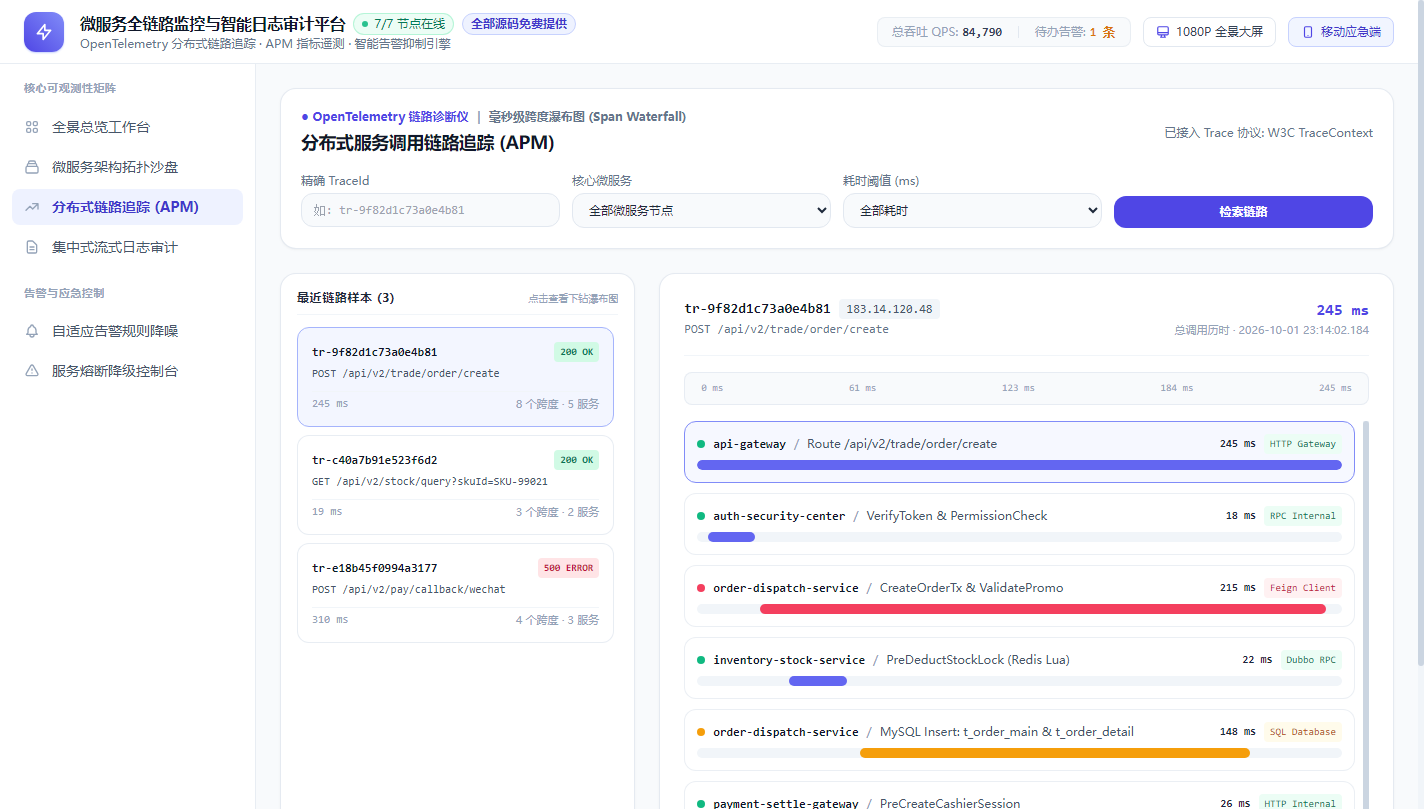The height and width of the screenshot is (809, 1424).
Task: Click the lightning bolt platform logo
Action: tap(44, 32)
